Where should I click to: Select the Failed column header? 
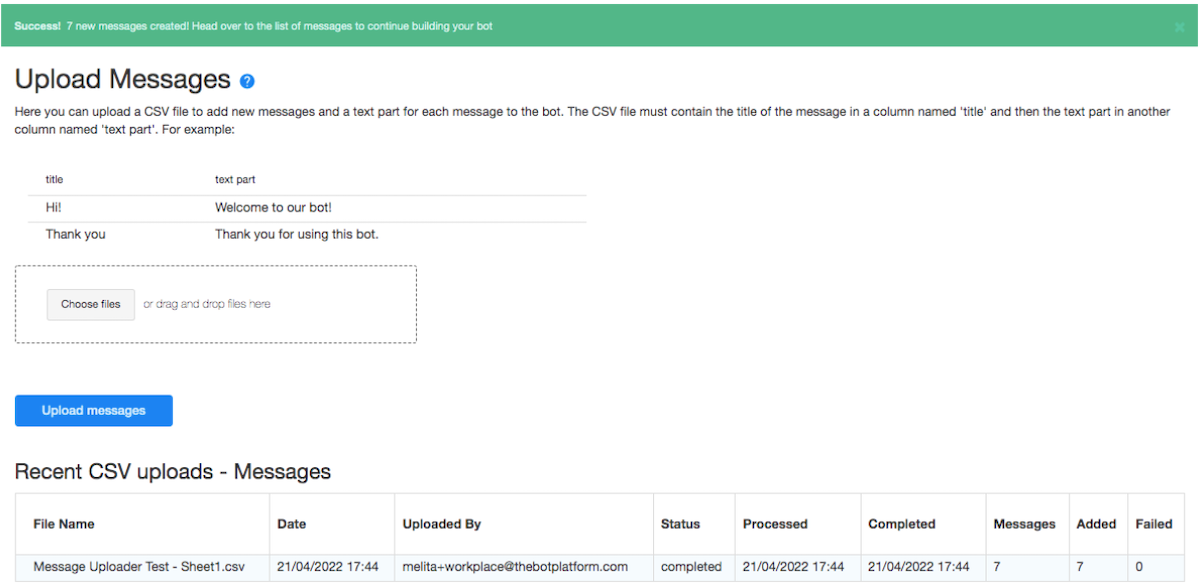click(1154, 524)
